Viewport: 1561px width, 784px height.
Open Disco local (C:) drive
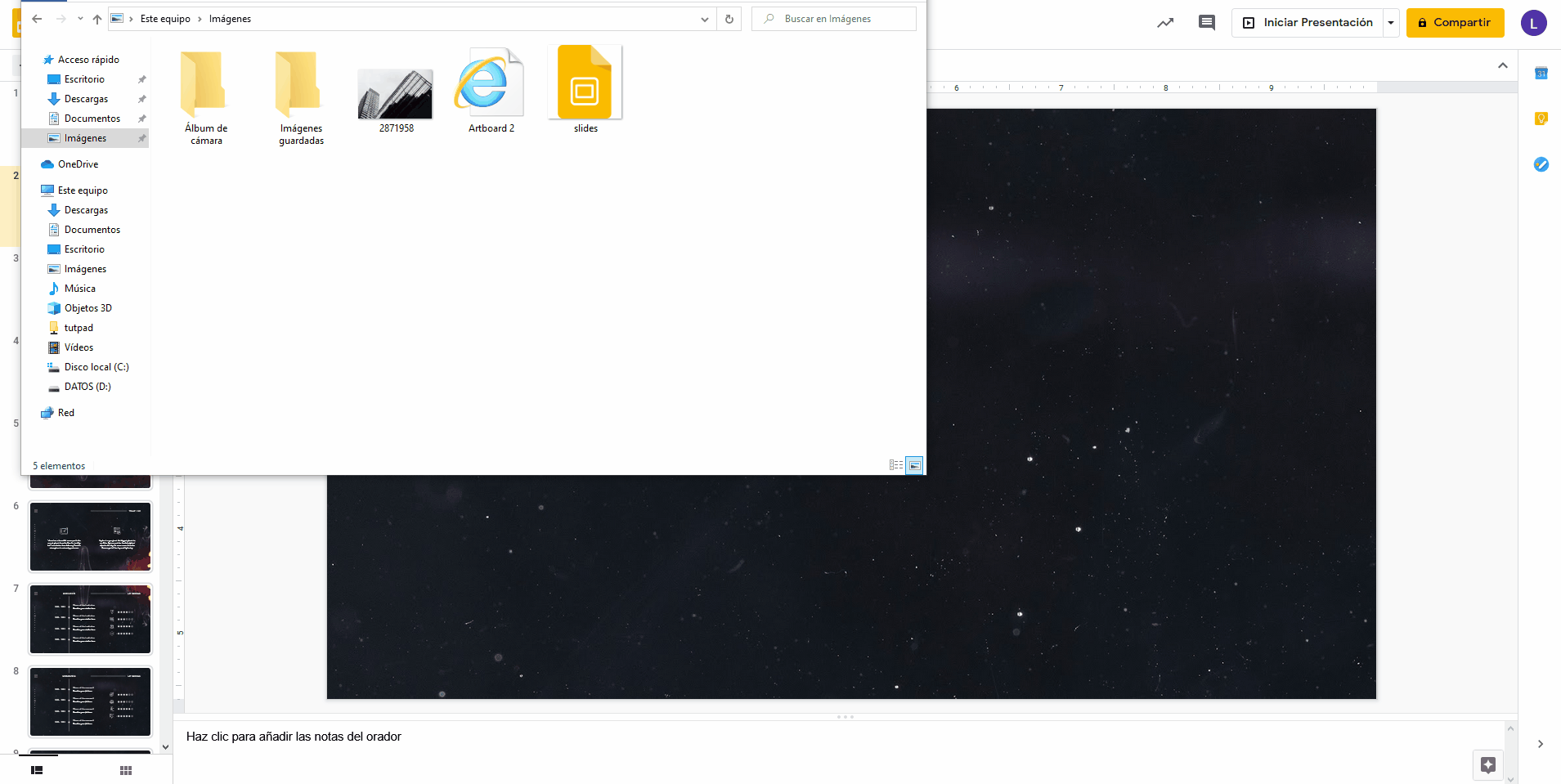[x=96, y=367]
